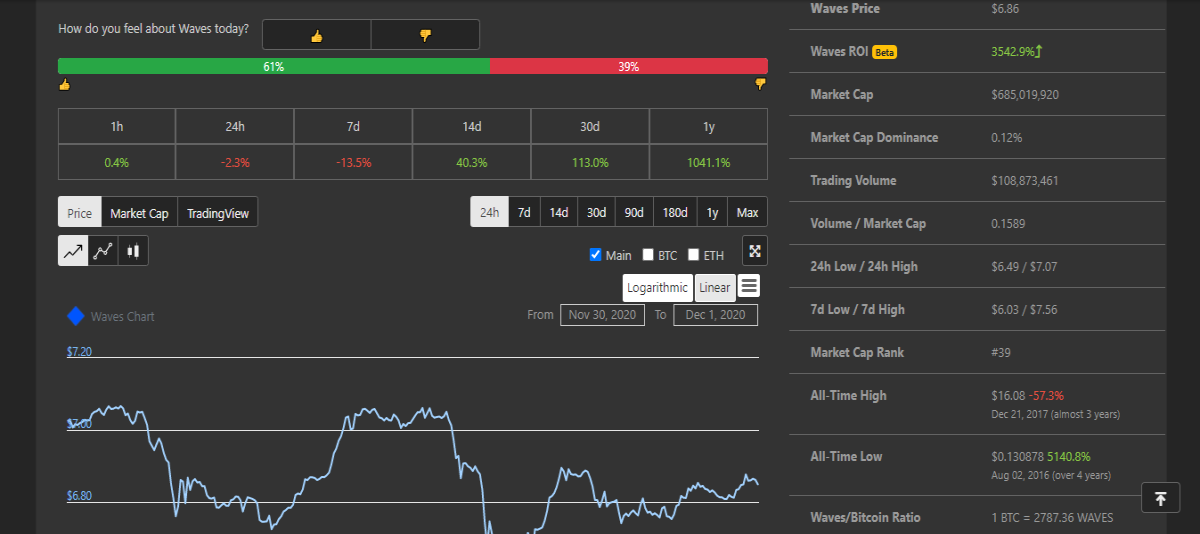The height and width of the screenshot is (534, 1200).
Task: Vote thumbs down for Waves sentiment
Action: pos(425,35)
